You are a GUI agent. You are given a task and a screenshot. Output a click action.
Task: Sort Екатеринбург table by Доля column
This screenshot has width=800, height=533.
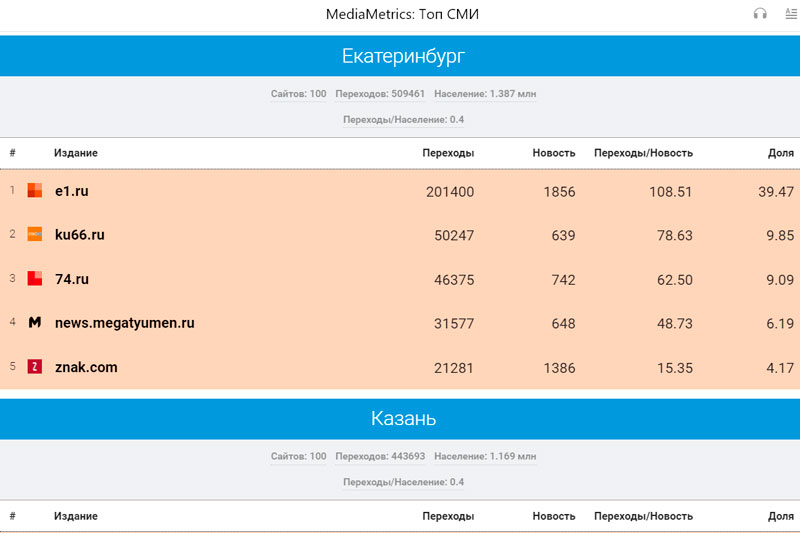[781, 153]
